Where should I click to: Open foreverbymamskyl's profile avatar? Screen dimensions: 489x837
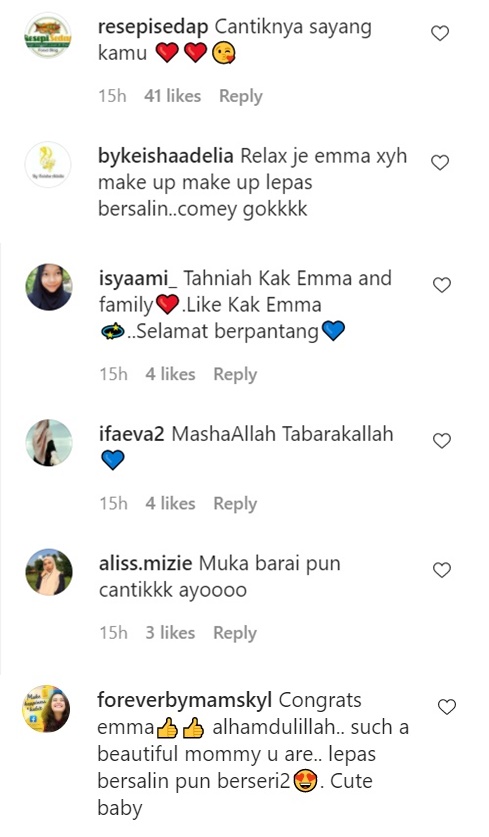[47, 708]
